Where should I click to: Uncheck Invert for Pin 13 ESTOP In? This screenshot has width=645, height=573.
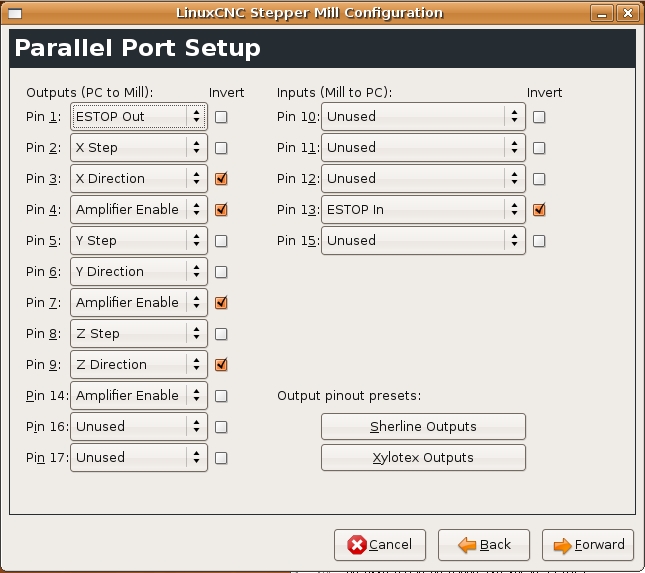(539, 210)
